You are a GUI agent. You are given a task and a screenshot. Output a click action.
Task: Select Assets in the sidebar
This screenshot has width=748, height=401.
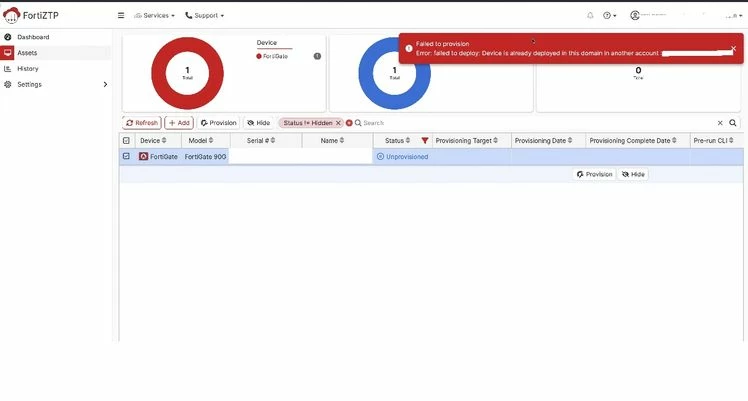pos(27,52)
